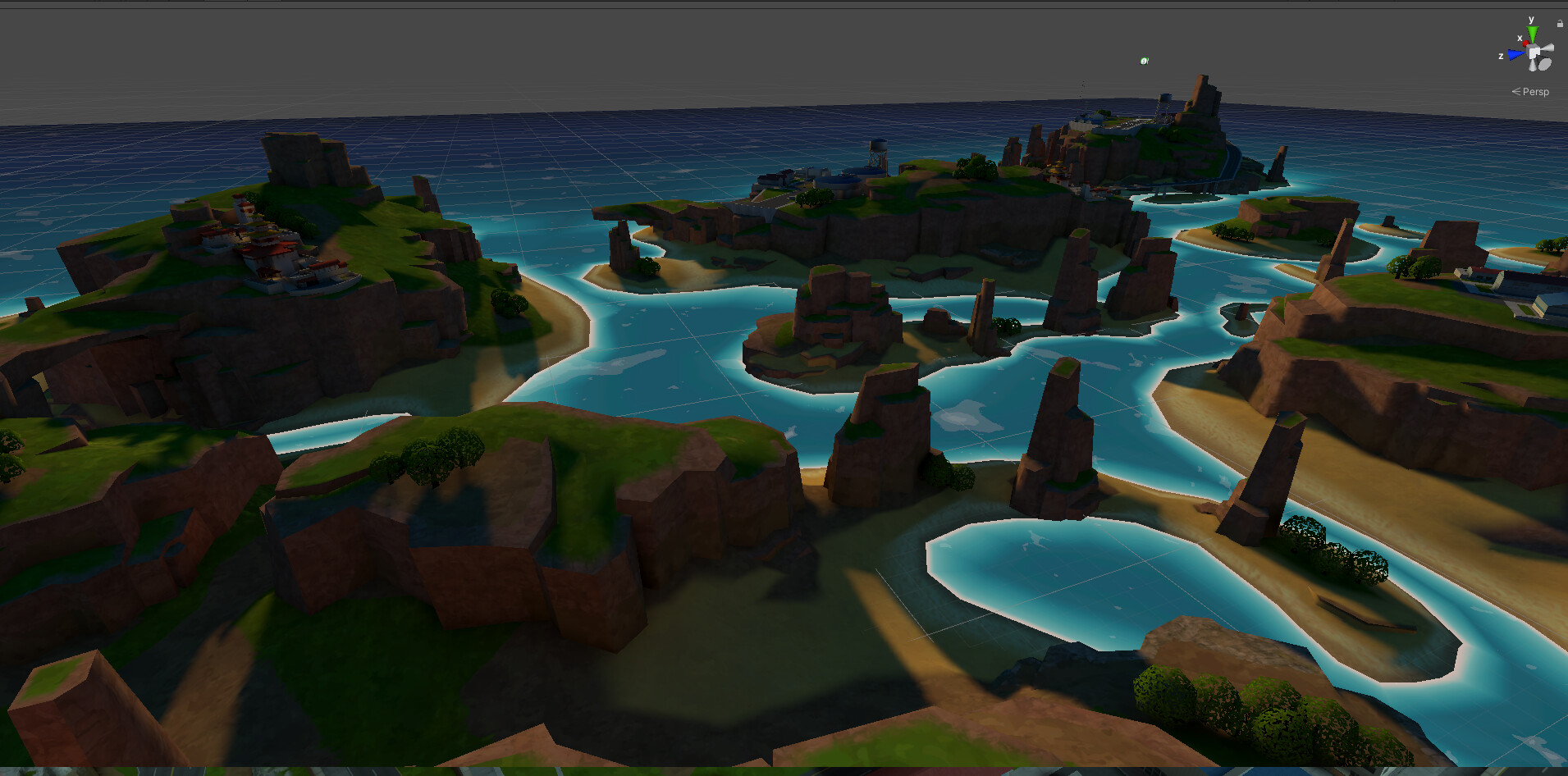Click the white cube center of the view gizmo

(x=1534, y=50)
